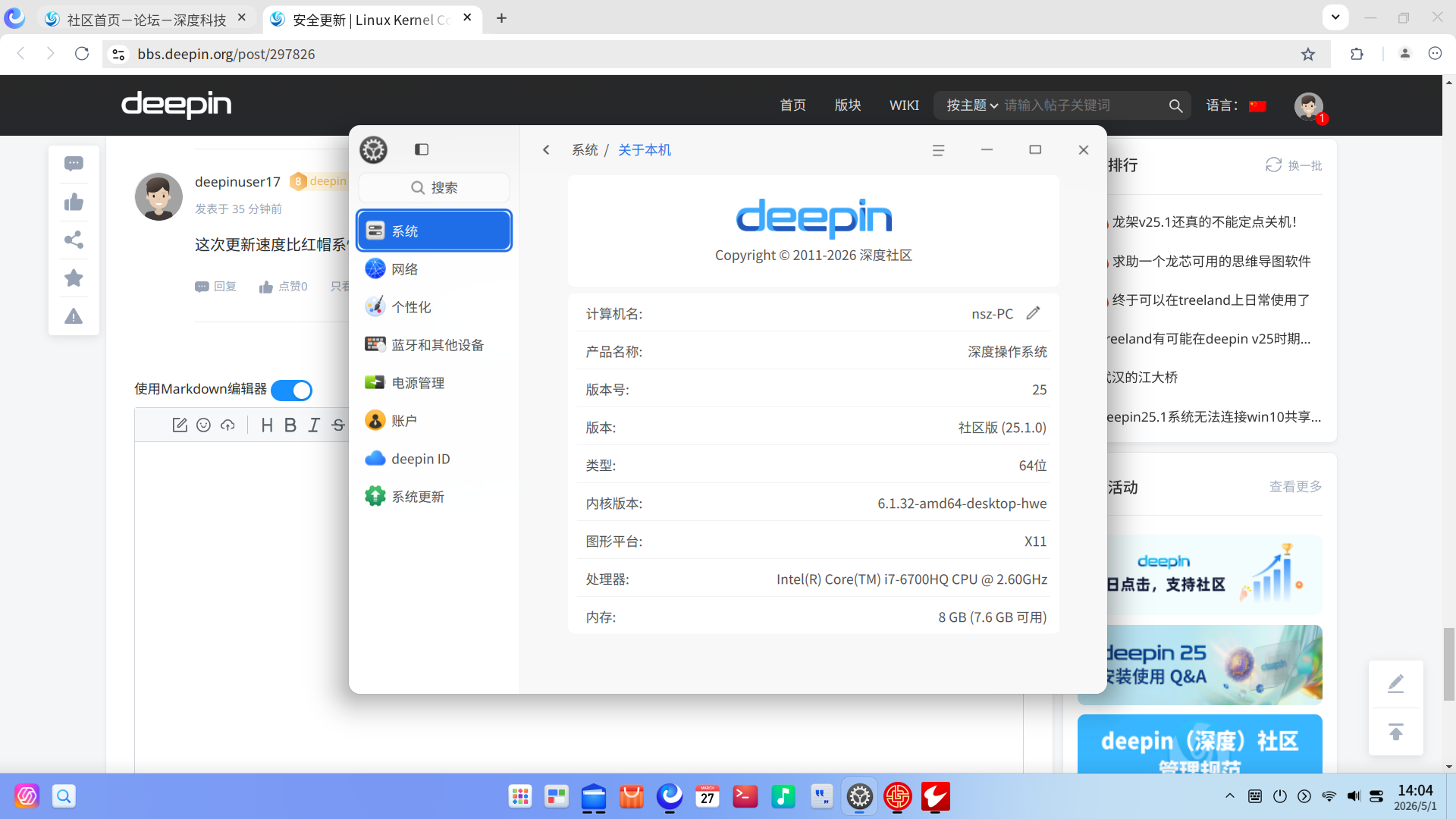Image resolution: width=1456 pixels, height=819 pixels.
Task: Edit the computer name nsz-PC pencil
Action: click(1033, 313)
